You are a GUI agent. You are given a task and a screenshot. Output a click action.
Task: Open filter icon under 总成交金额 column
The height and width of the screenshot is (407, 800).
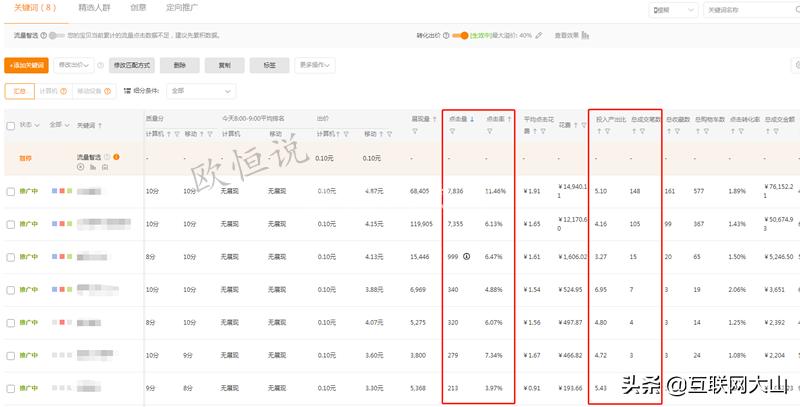[x=776, y=132]
